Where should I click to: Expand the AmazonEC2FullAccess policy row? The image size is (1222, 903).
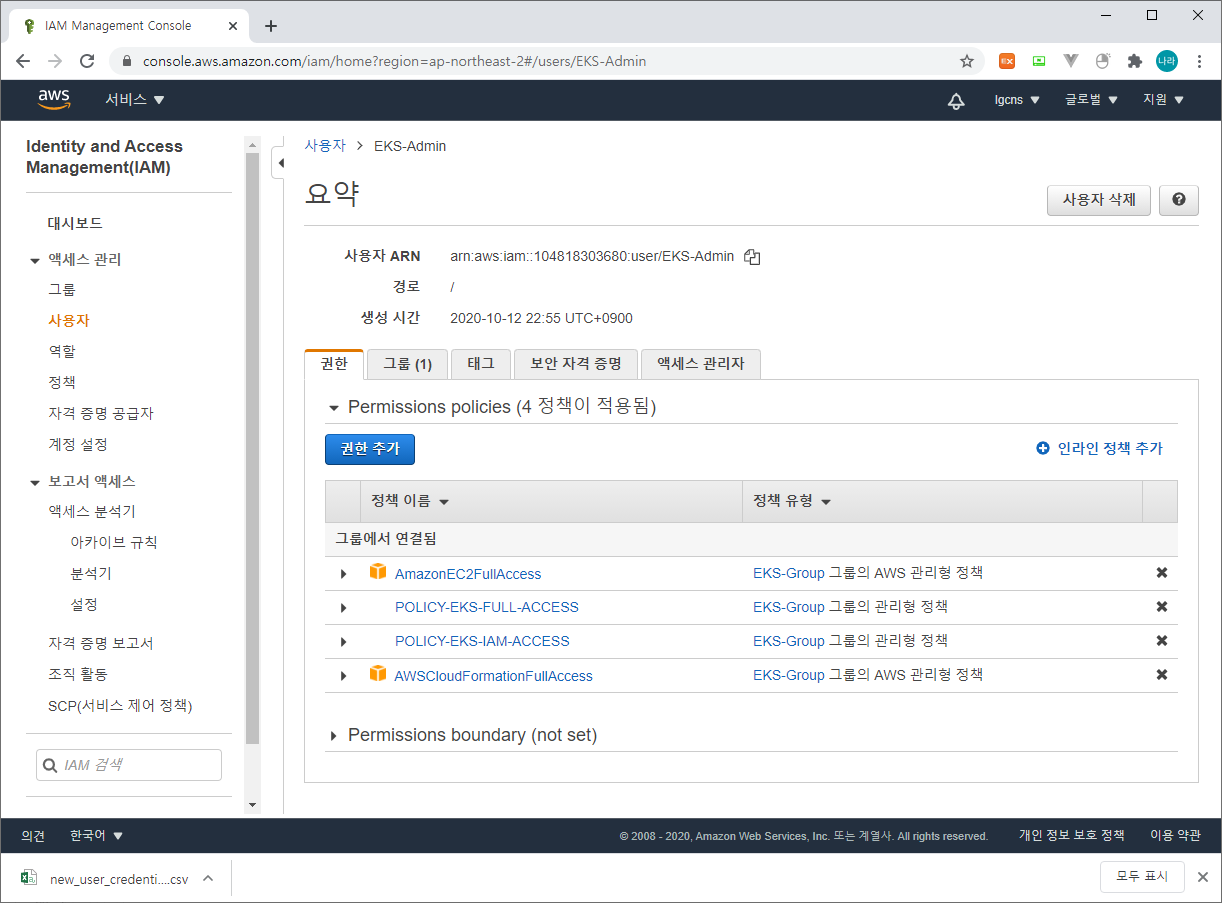pos(343,574)
